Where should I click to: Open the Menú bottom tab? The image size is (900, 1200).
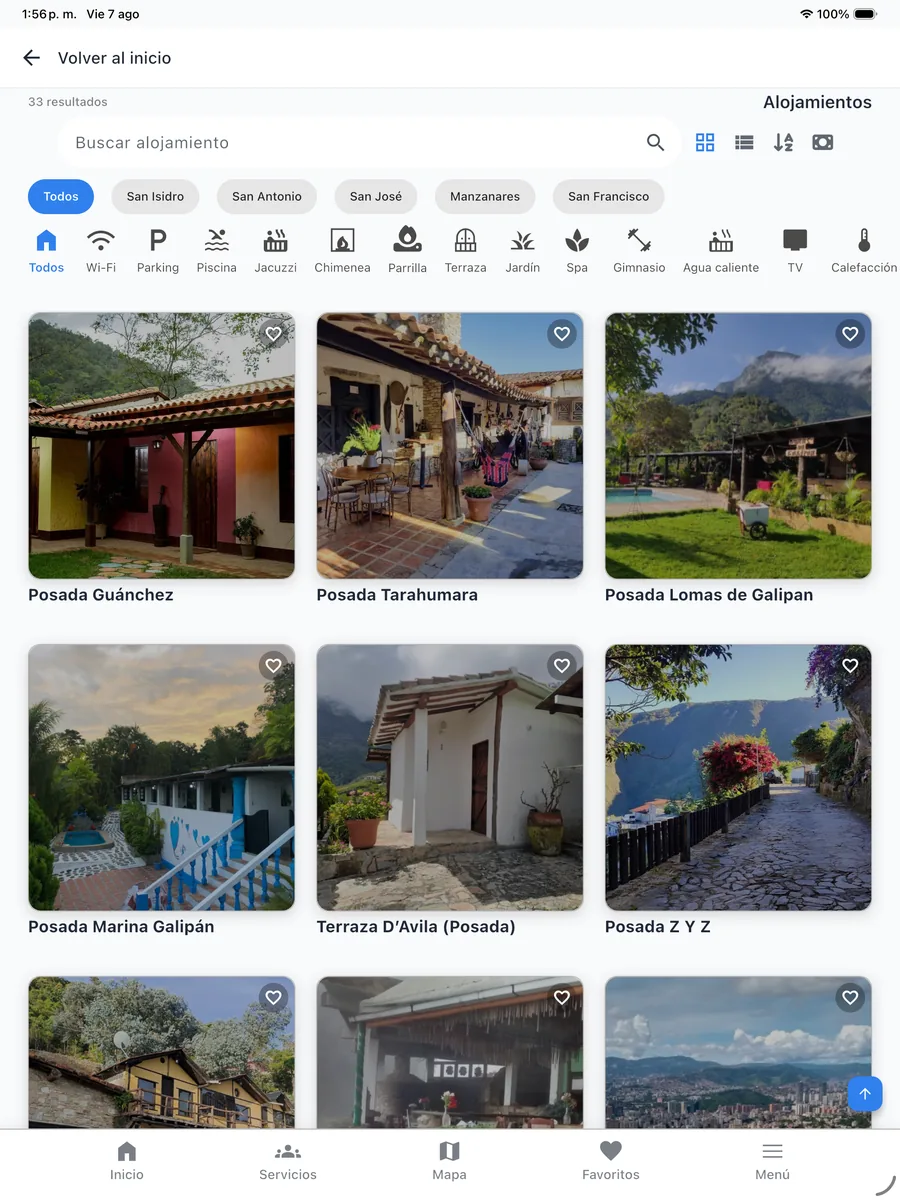pyautogui.click(x=772, y=1162)
